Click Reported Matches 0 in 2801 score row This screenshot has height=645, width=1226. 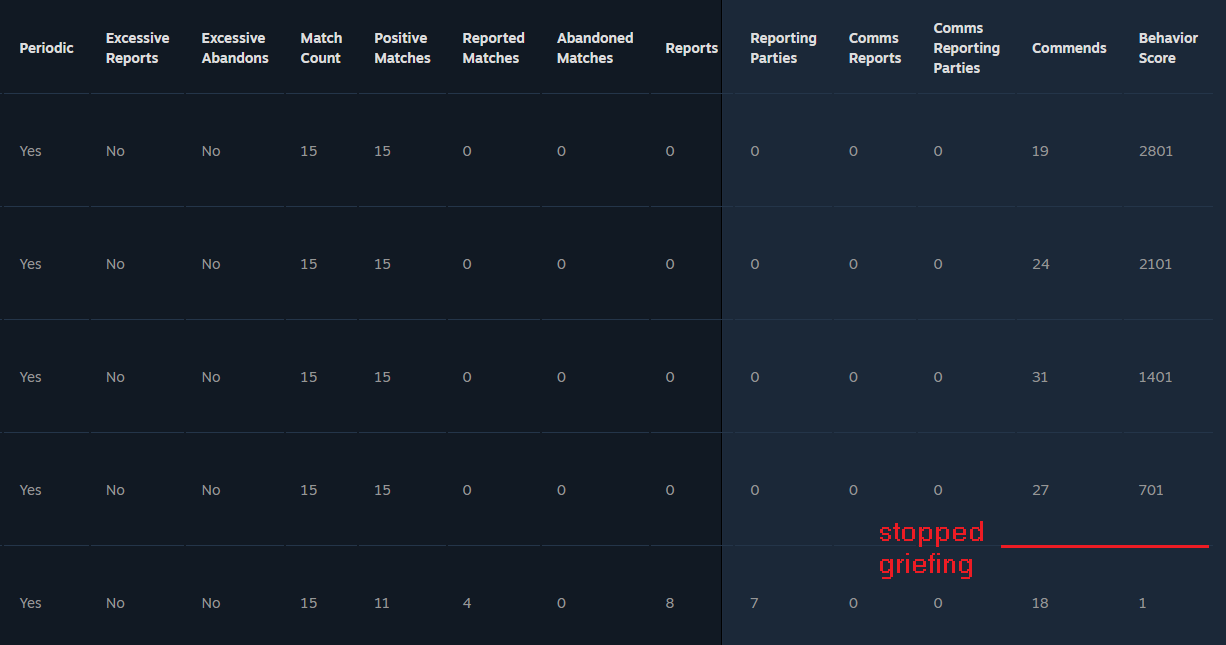pos(467,151)
